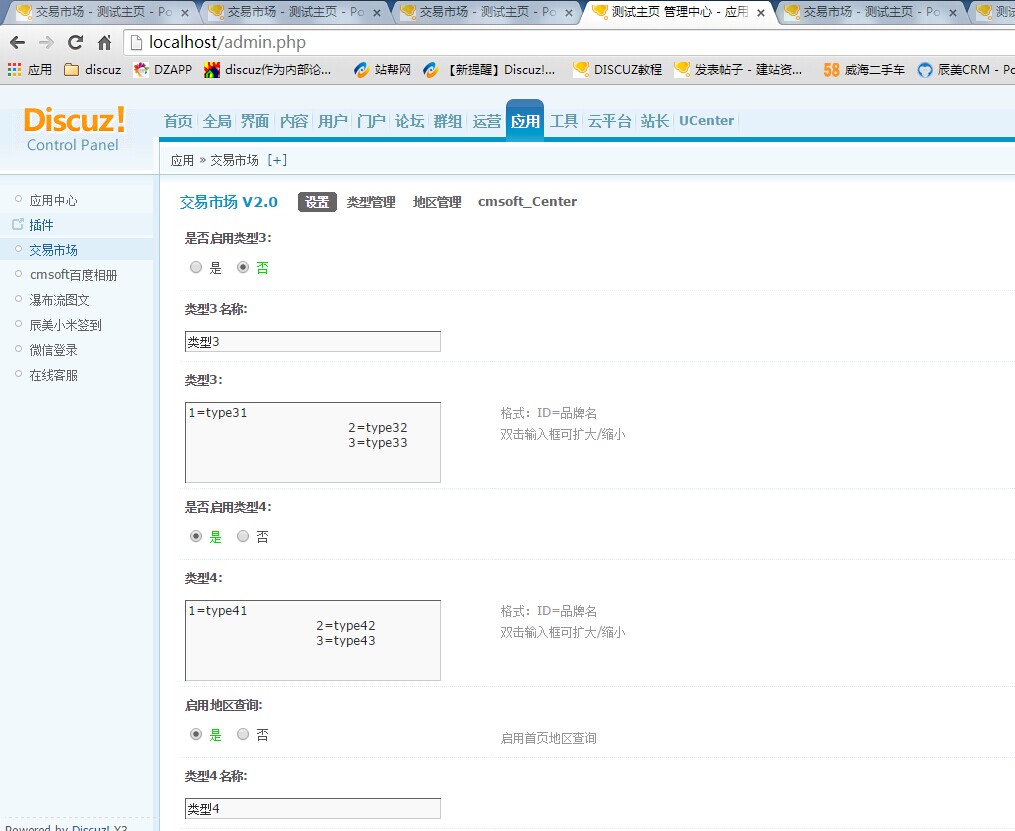Open the 'discuz作为内部论...' bookmark
Viewport: 1015px width, 831px height.
tap(267, 69)
